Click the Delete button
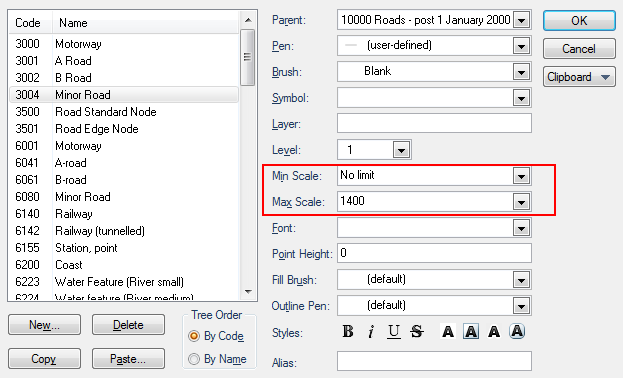623x378 pixels. (128, 325)
